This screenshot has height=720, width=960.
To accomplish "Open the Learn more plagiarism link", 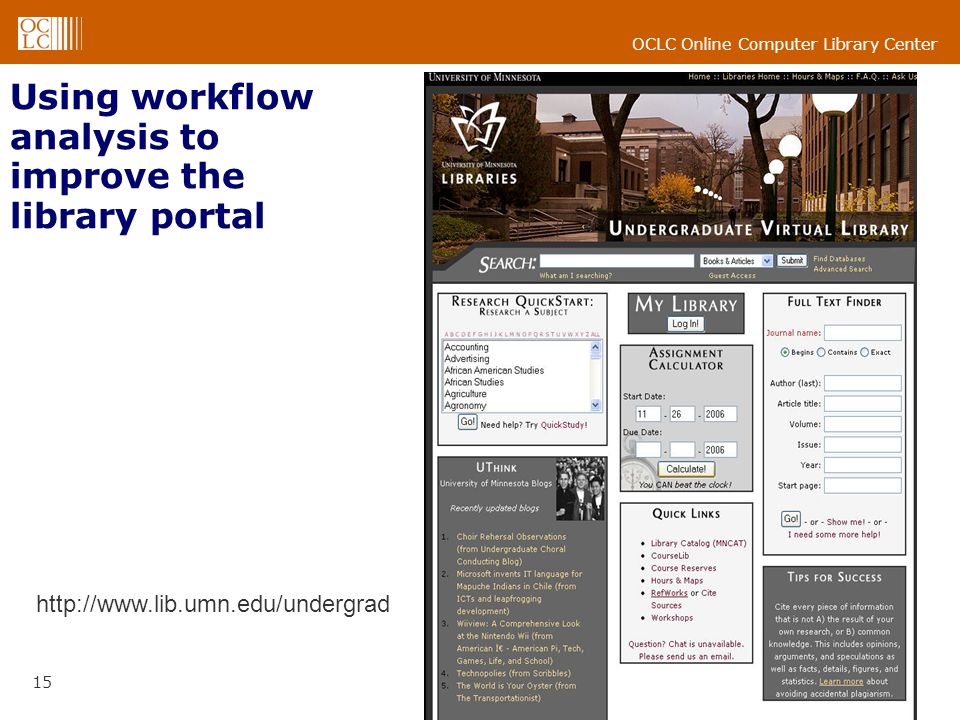I will (841, 681).
